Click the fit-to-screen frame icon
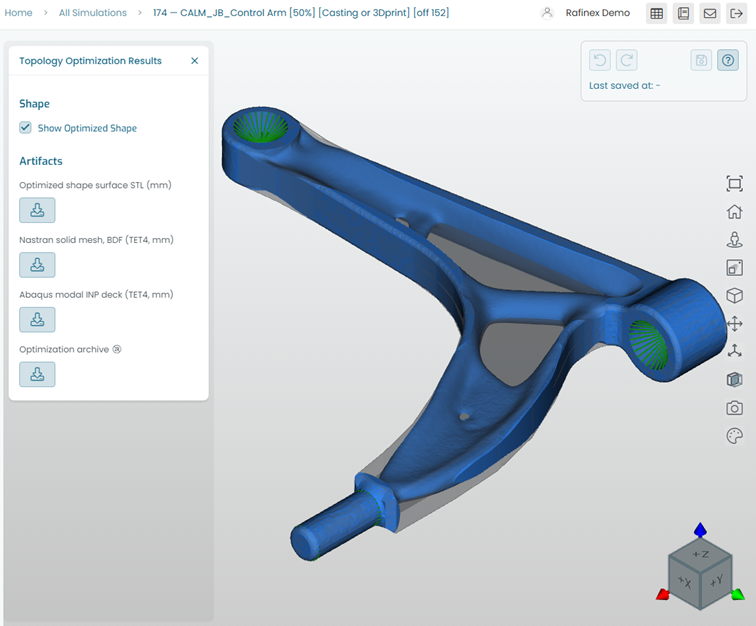756x626 pixels. [x=734, y=184]
